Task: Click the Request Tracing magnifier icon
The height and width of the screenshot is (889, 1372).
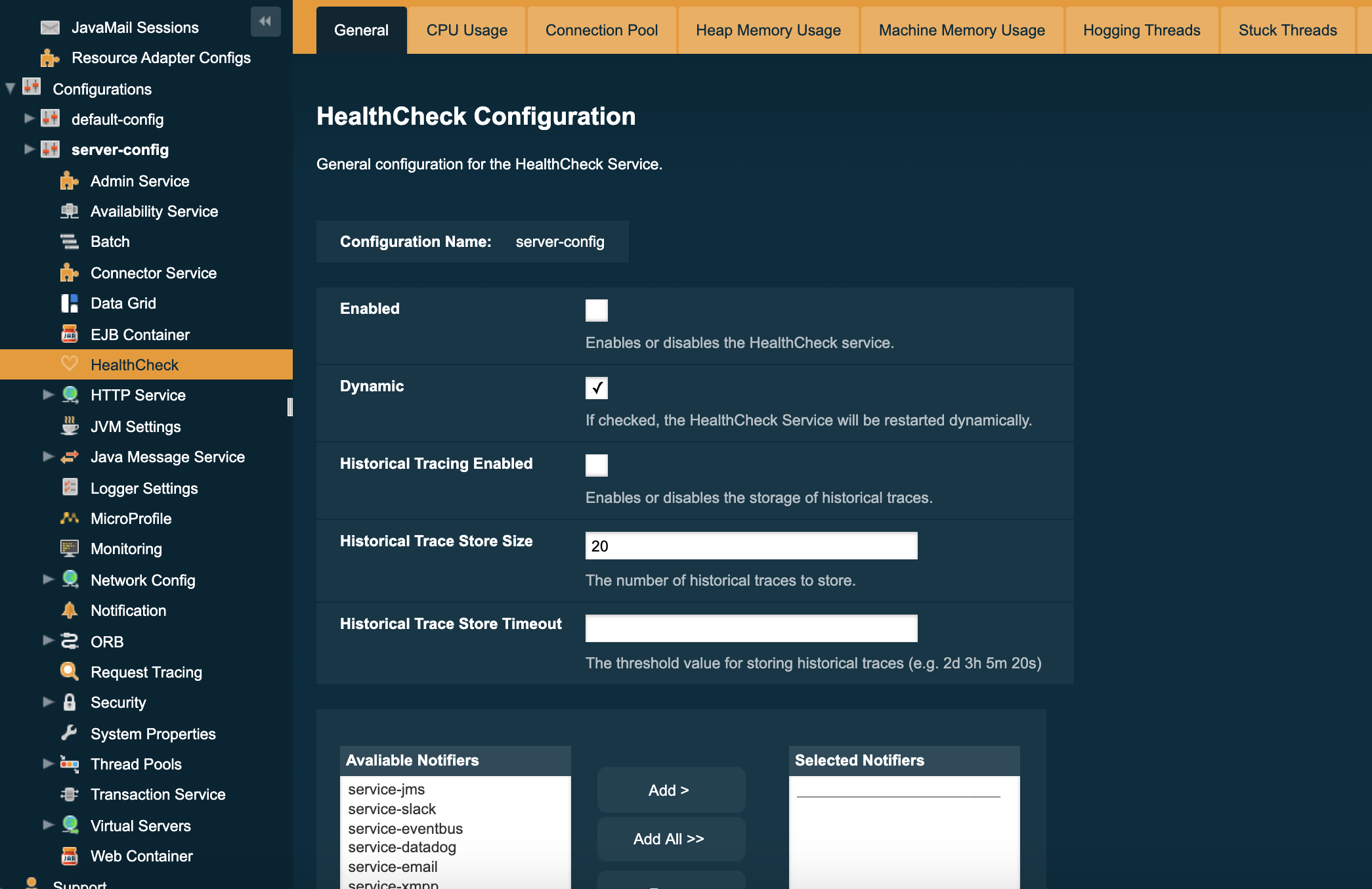Action: (70, 672)
